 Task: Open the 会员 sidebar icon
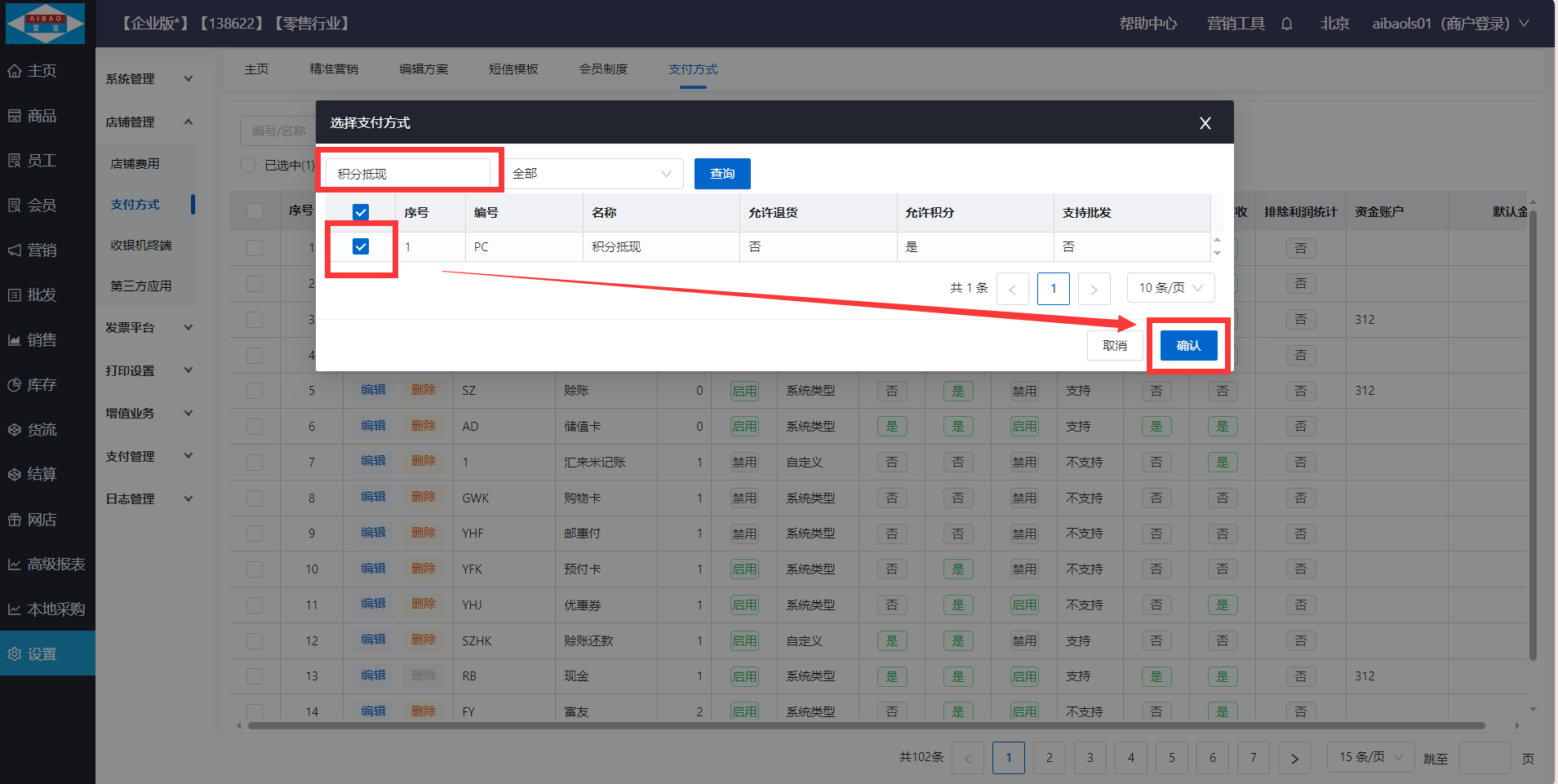(x=15, y=206)
